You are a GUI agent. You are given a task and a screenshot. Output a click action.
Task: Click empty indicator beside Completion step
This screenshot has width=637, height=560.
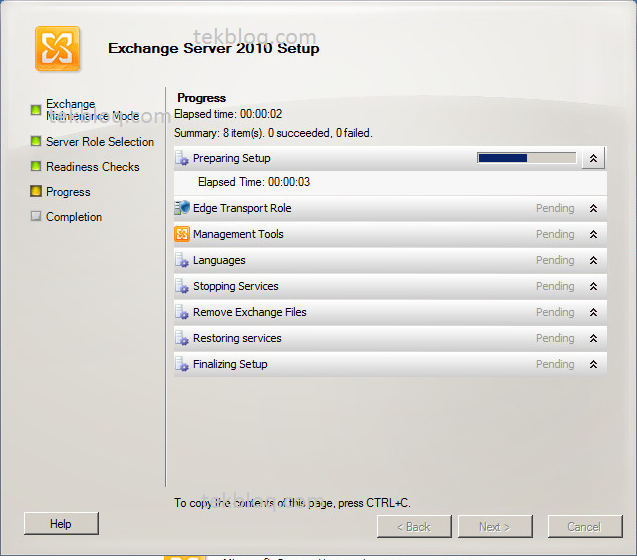coord(36,216)
